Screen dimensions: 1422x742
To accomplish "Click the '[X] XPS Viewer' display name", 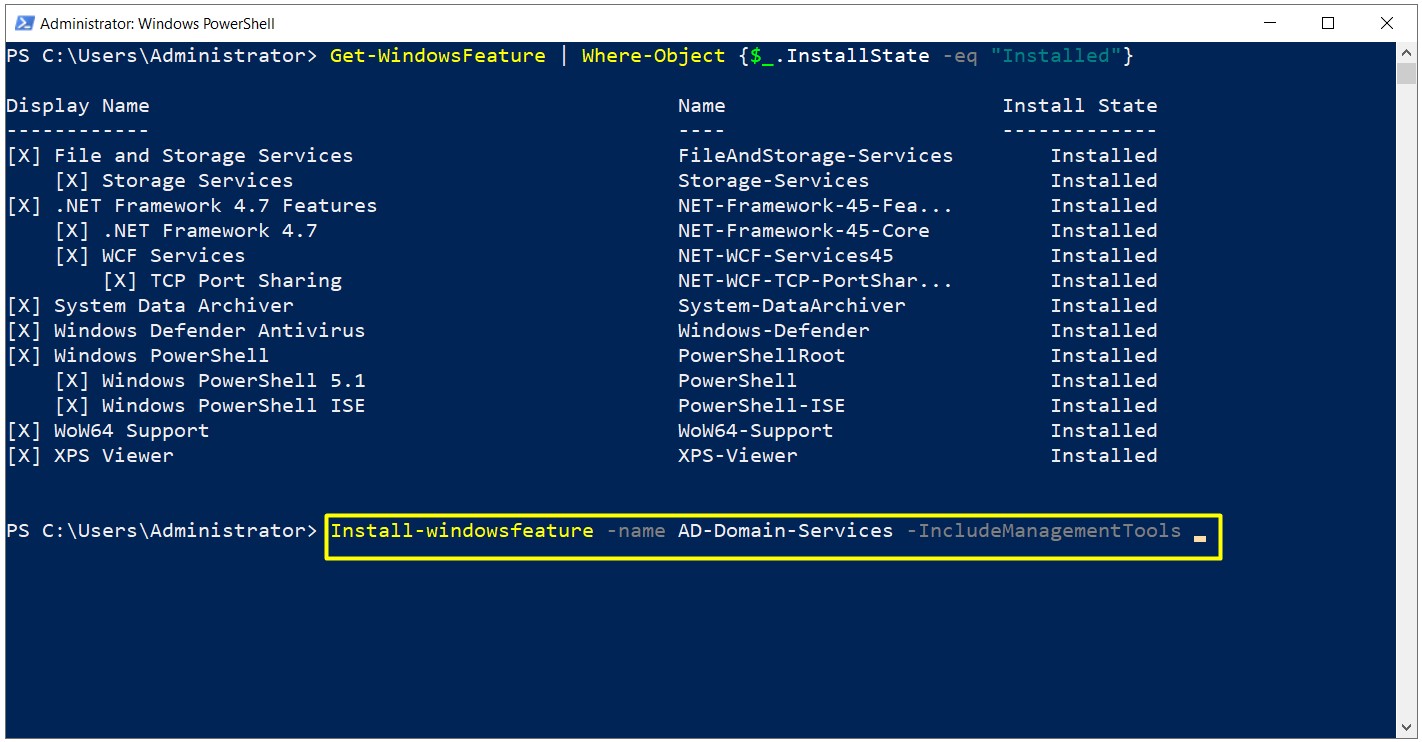I will pos(90,456).
